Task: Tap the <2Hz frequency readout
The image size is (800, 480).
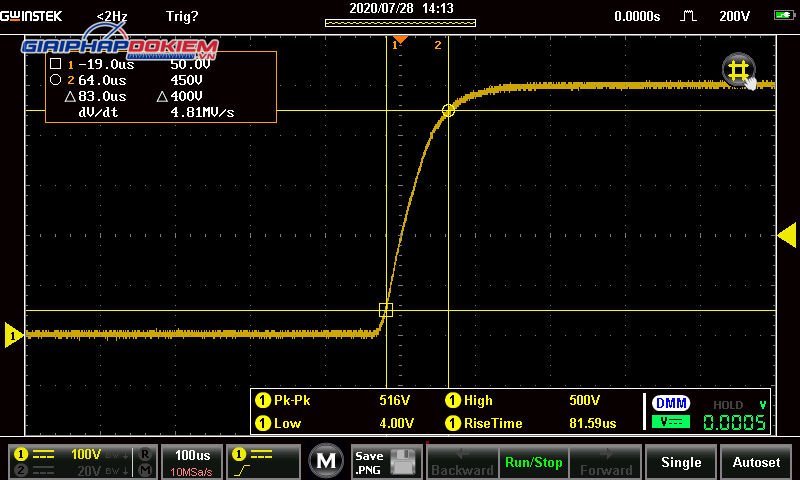Action: tap(112, 16)
